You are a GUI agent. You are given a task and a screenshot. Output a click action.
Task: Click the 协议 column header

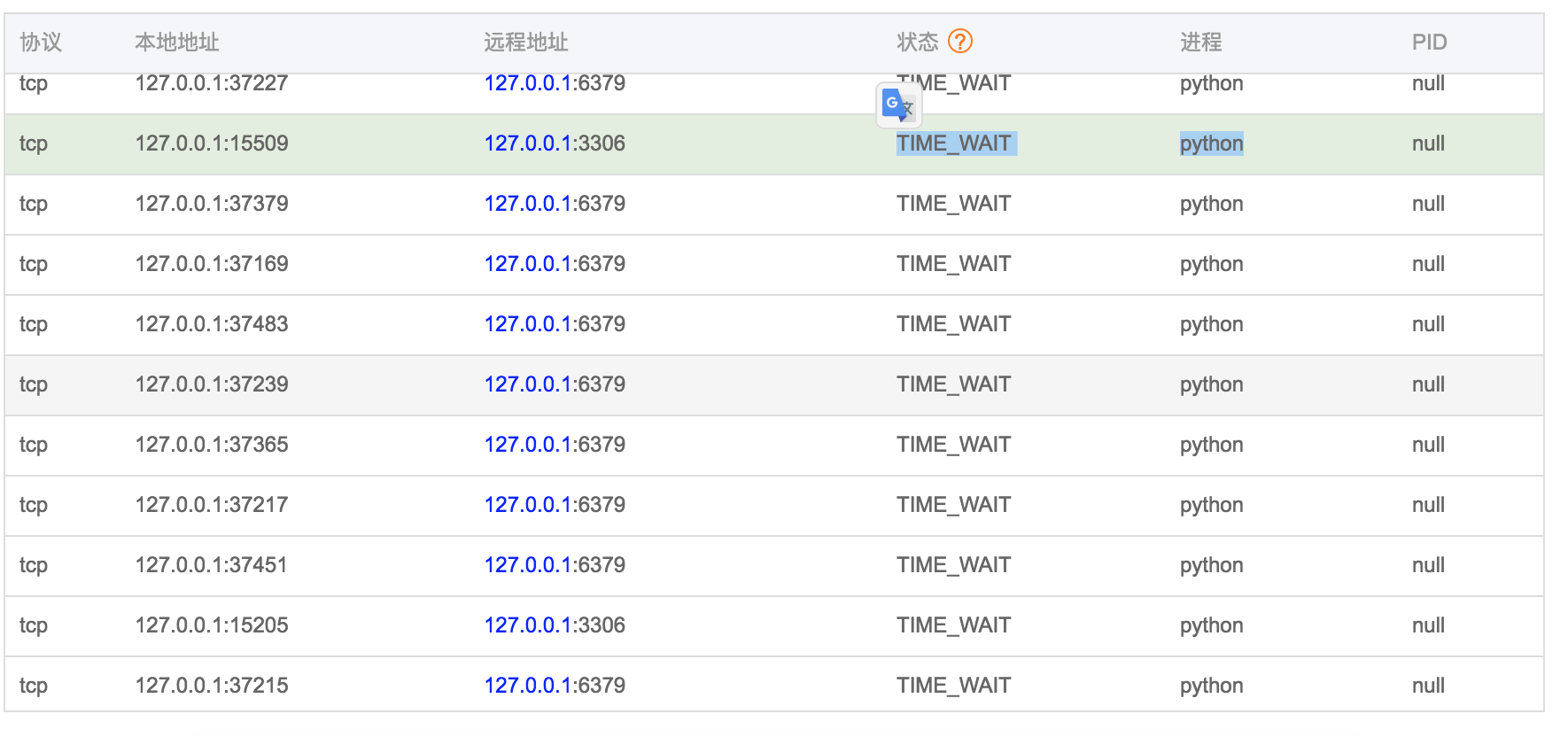click(x=41, y=42)
